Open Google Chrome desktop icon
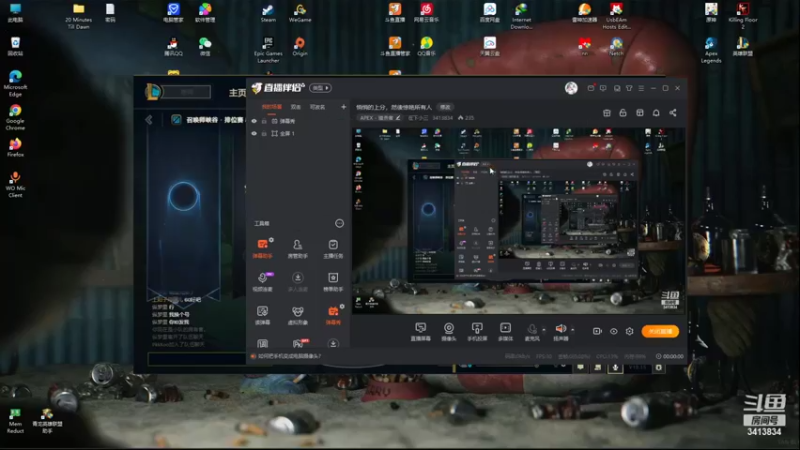Image resolution: width=800 pixels, height=450 pixels. 15,117
